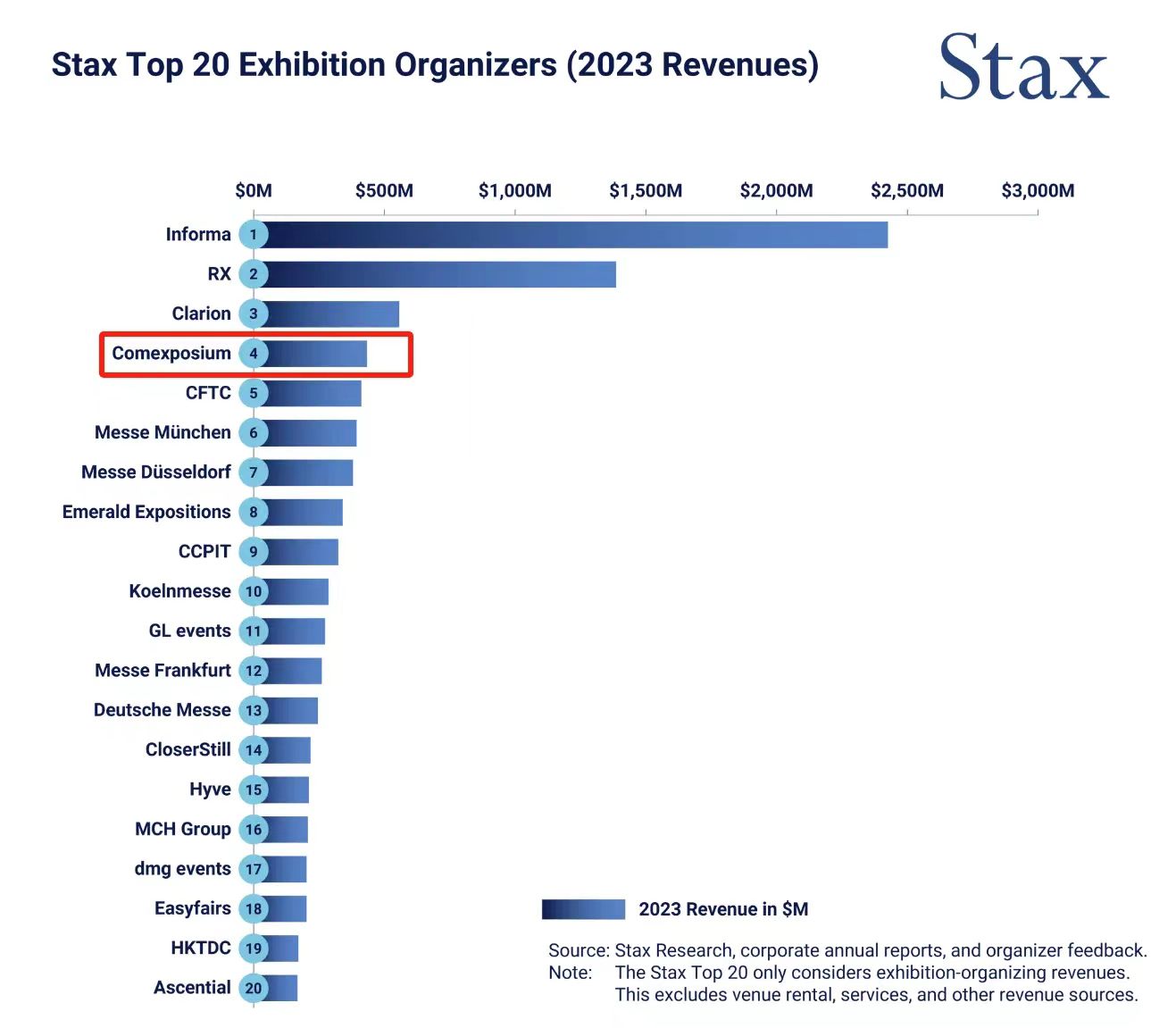
Task: Click the rank 13 circle badge
Action: (254, 710)
